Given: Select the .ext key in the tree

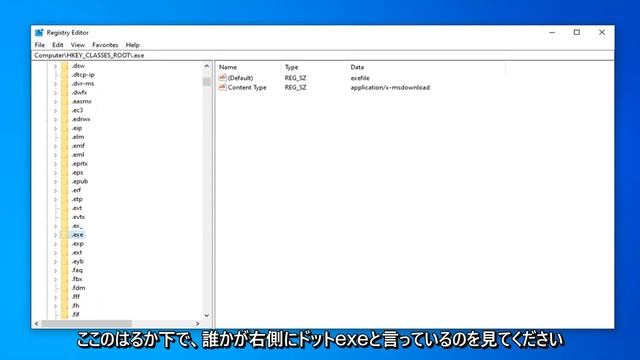Looking at the screenshot, I should pyautogui.click(x=77, y=253).
